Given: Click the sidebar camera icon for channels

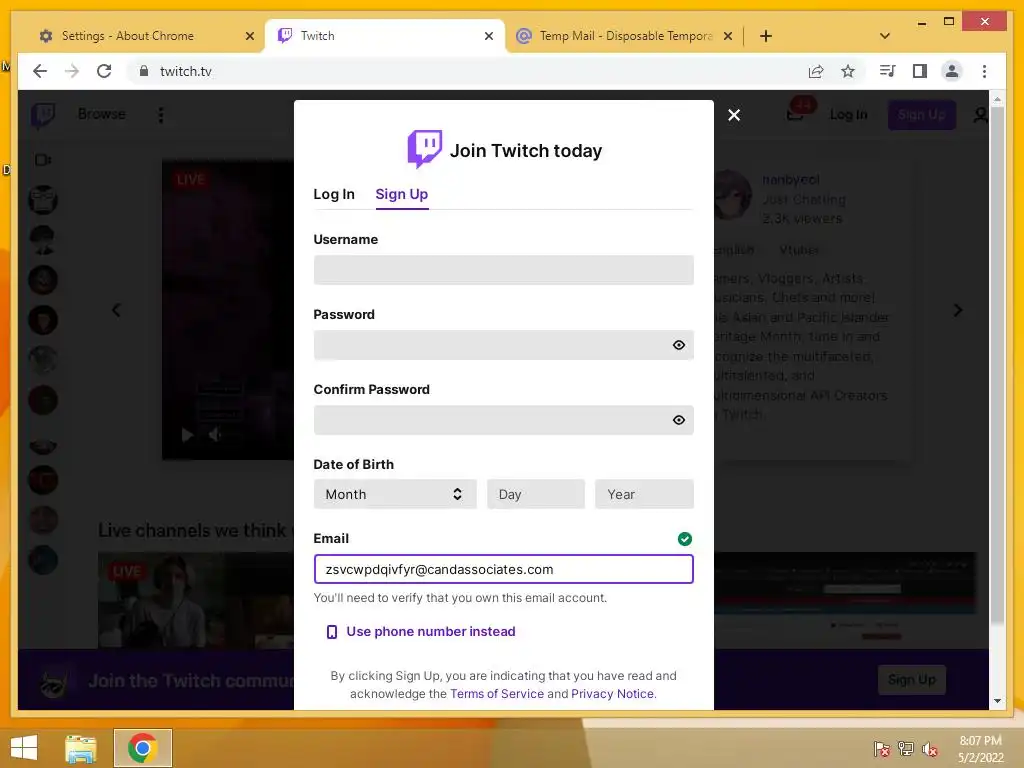Looking at the screenshot, I should [x=43, y=160].
